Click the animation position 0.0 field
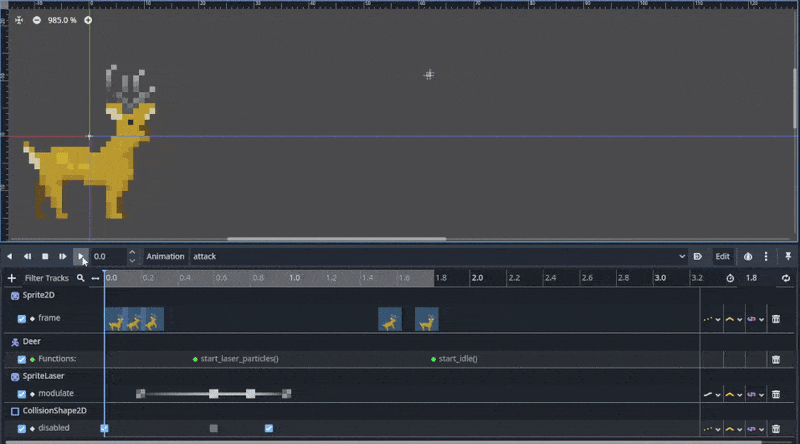800x444 pixels. pos(108,256)
